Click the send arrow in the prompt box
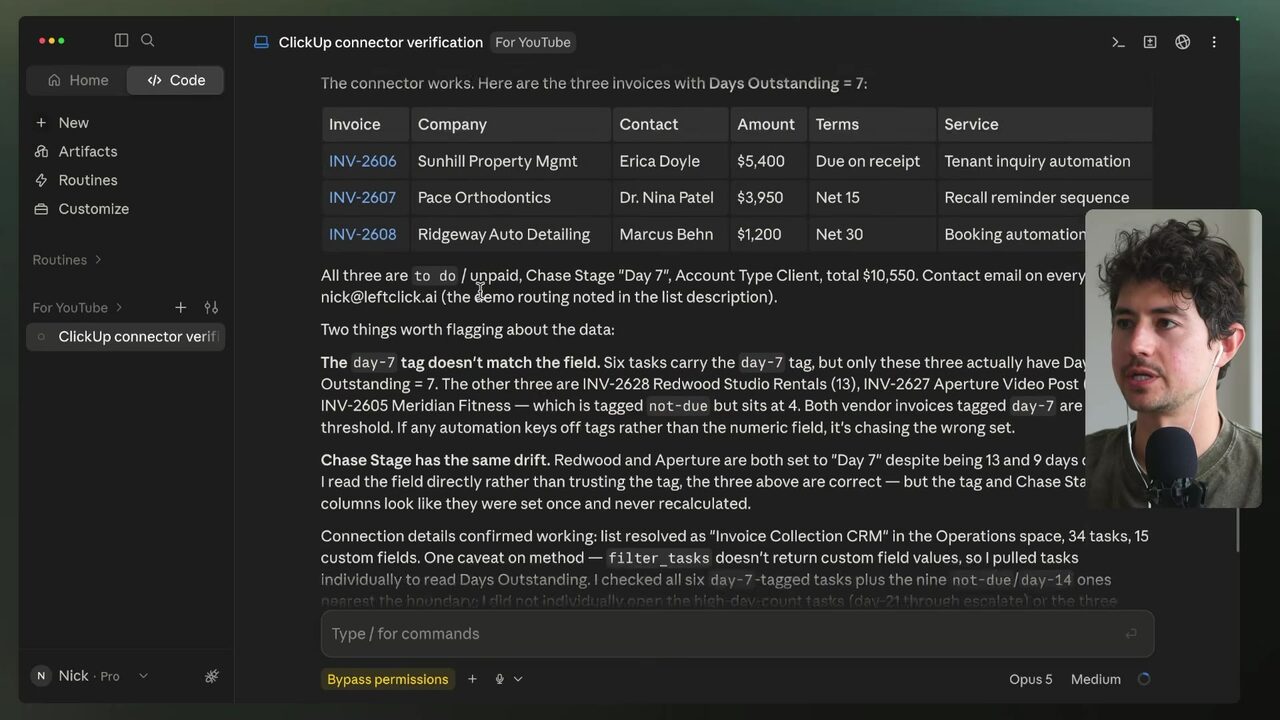Screen dimensions: 1280x720 [x=1131, y=633]
